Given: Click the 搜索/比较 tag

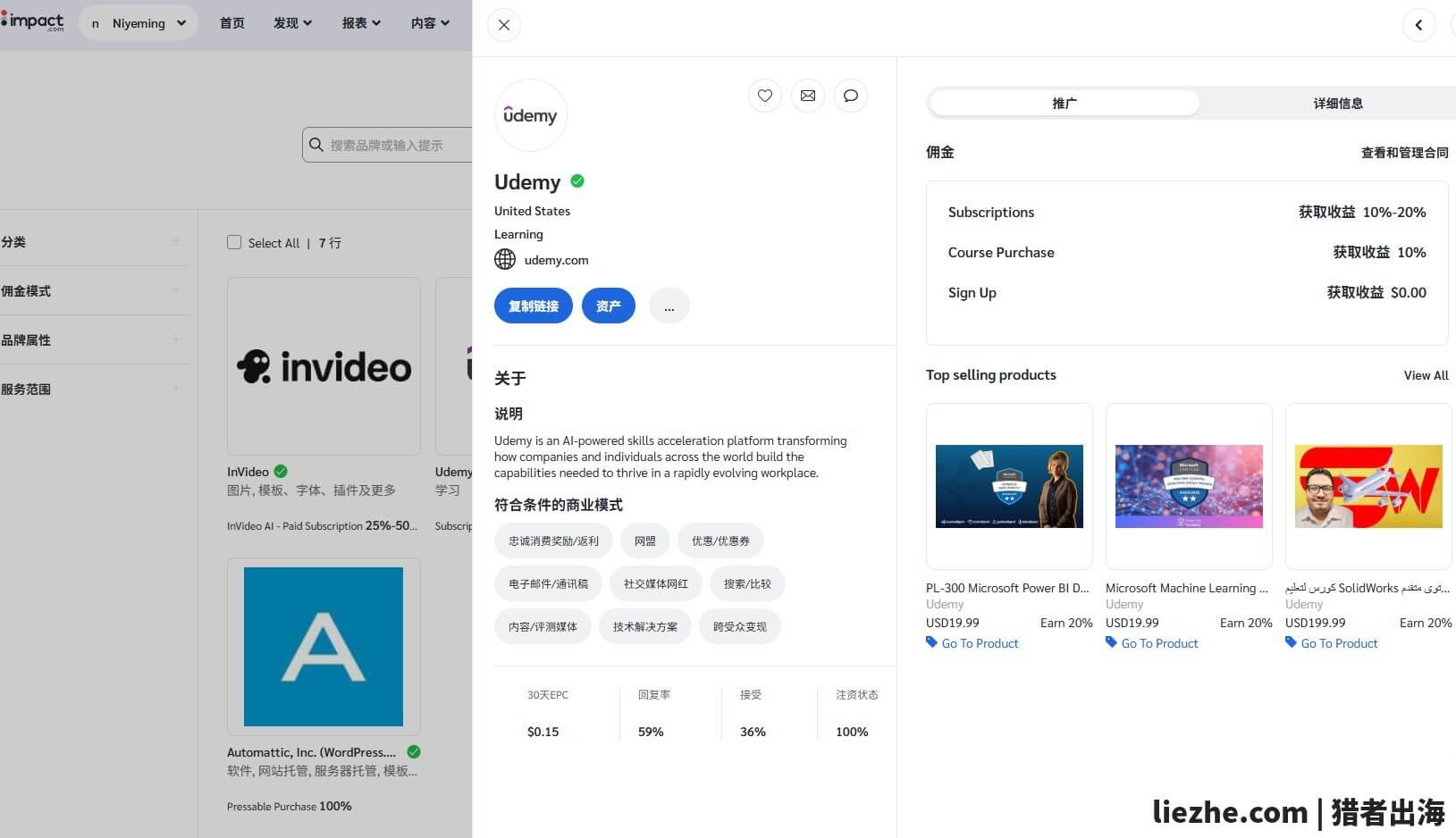Looking at the screenshot, I should pyautogui.click(x=747, y=583).
